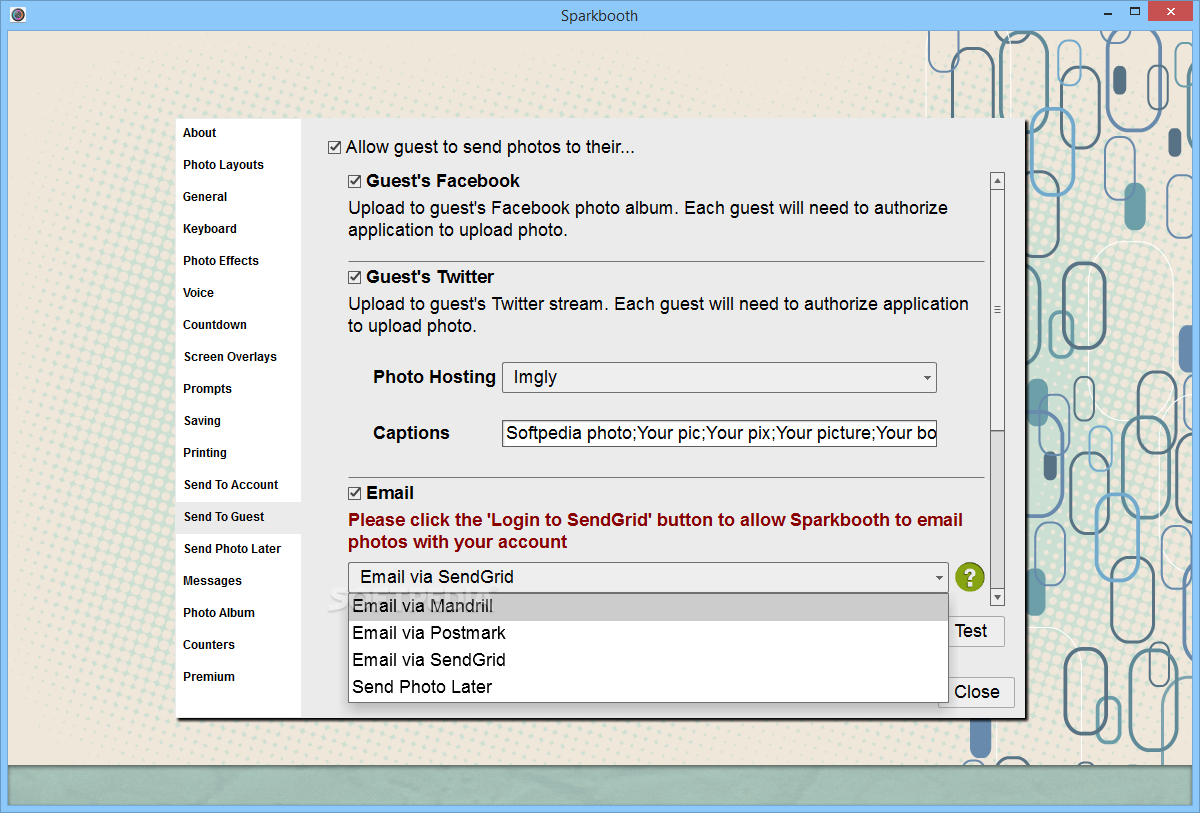Click the scrollbar down arrow
Screen dimensions: 1200x813
click(x=997, y=597)
